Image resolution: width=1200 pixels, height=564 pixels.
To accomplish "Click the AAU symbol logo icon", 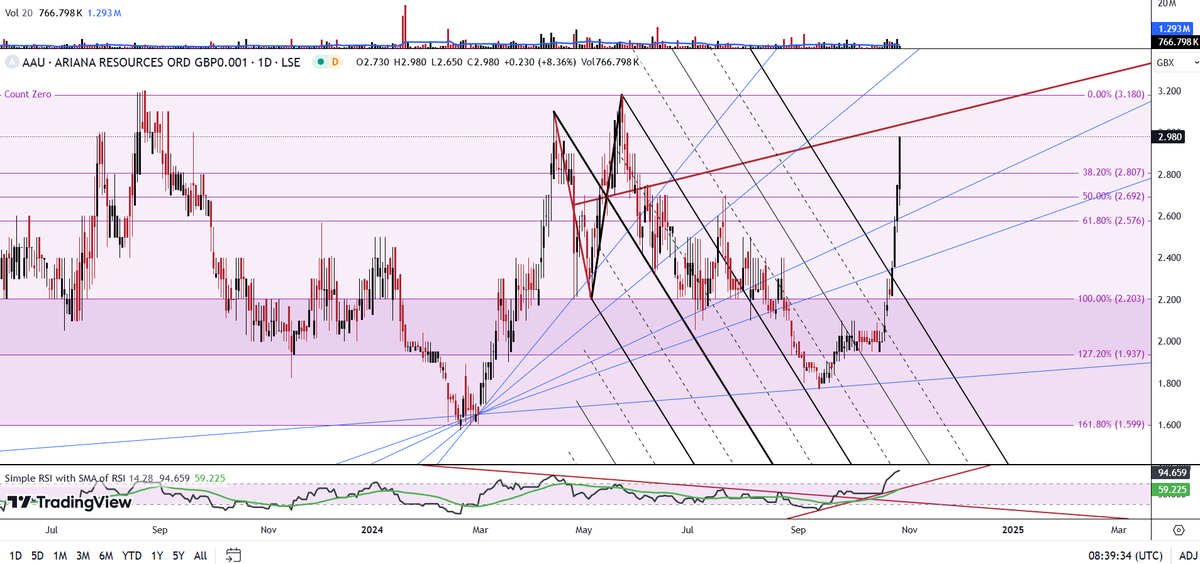I will (x=12, y=62).
